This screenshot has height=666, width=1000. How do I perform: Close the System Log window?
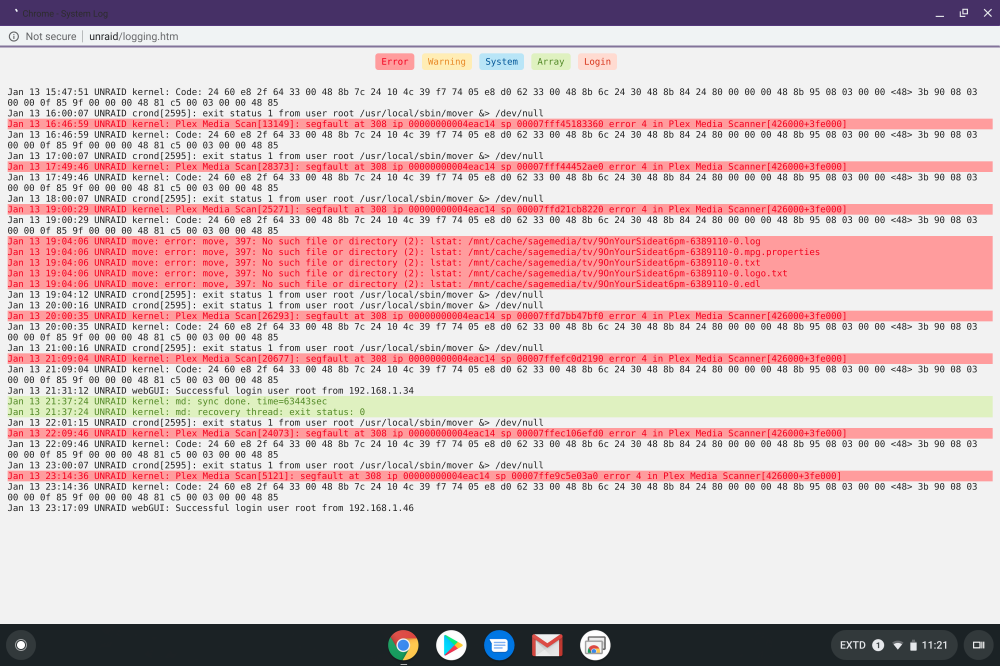pyautogui.click(x=987, y=13)
